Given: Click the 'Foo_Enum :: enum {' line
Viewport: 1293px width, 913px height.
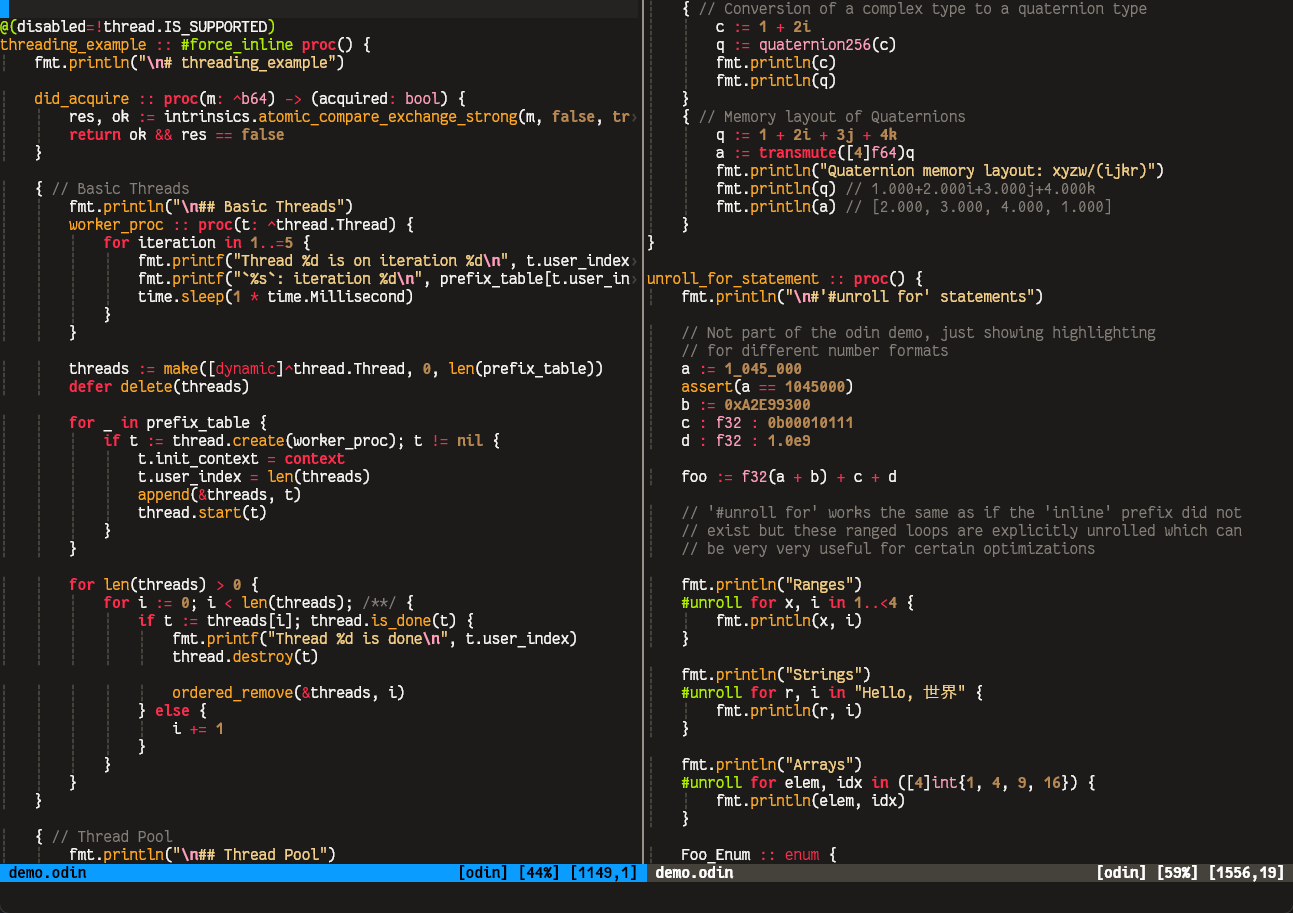Looking at the screenshot, I should tap(758, 855).
